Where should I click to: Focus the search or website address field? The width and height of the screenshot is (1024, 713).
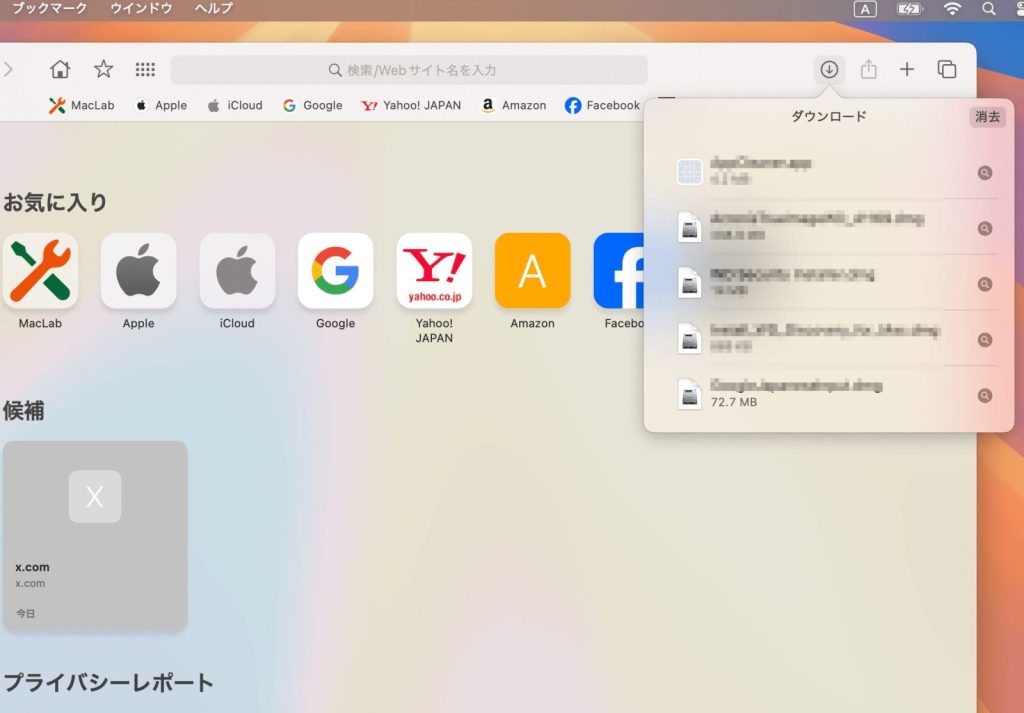(x=409, y=70)
